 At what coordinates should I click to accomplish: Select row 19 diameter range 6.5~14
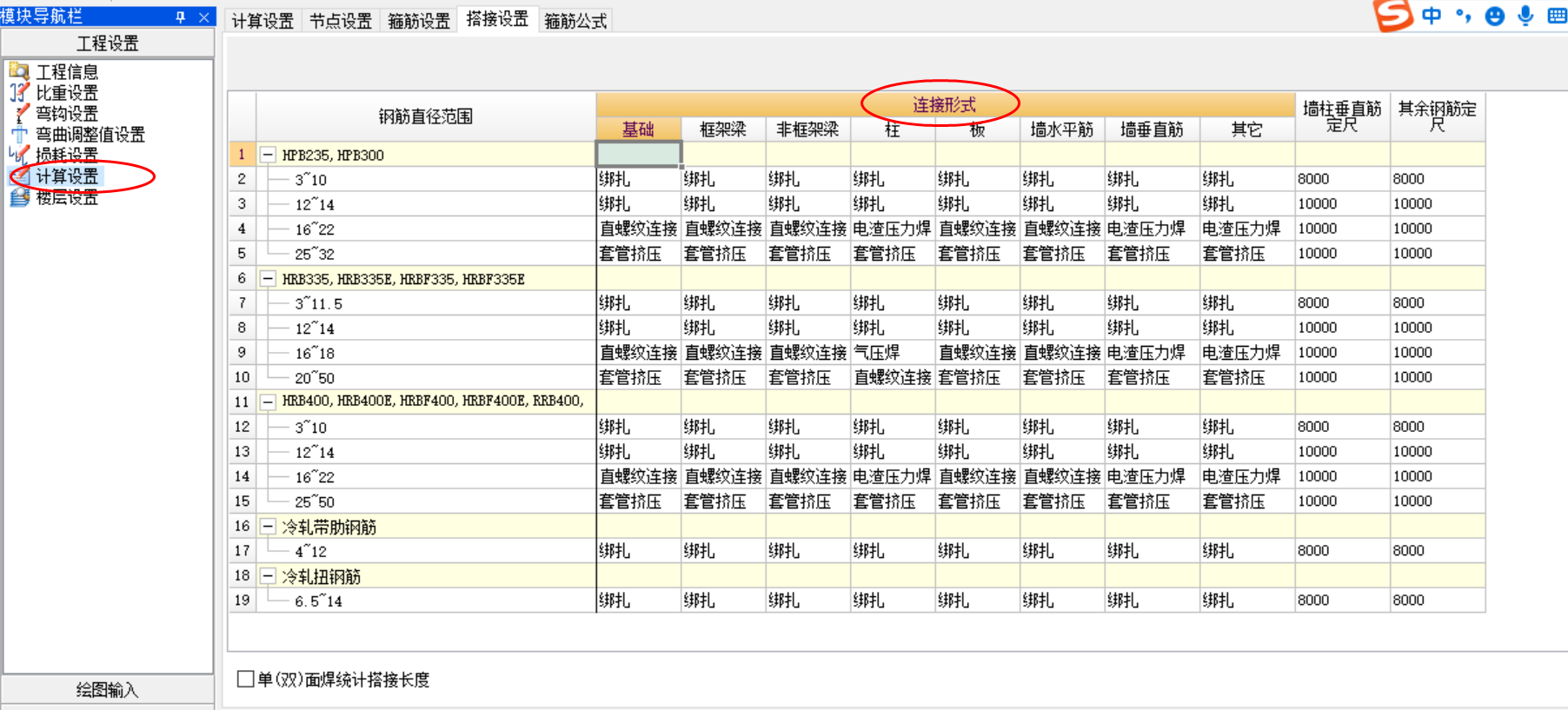[x=318, y=601]
